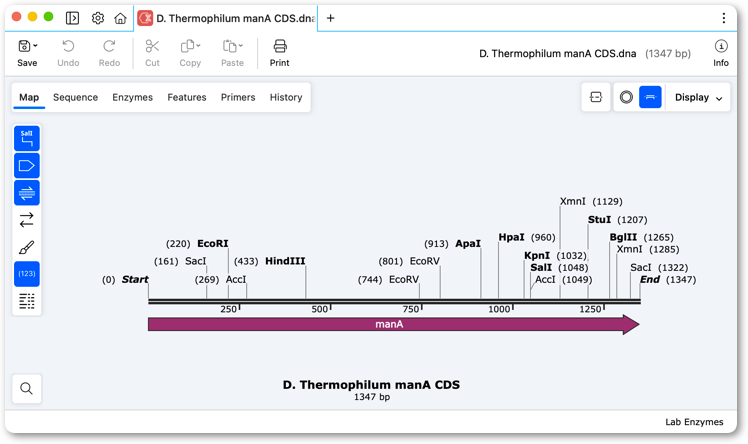This screenshot has height=444, width=748.
Task: Open the magnifier search button
Action: 27,389
